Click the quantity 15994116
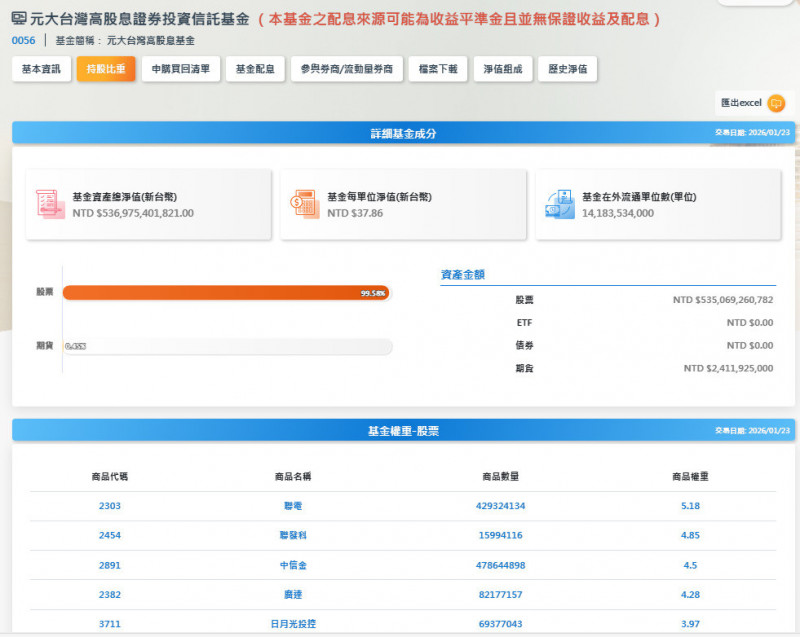The image size is (800, 637). point(501,536)
